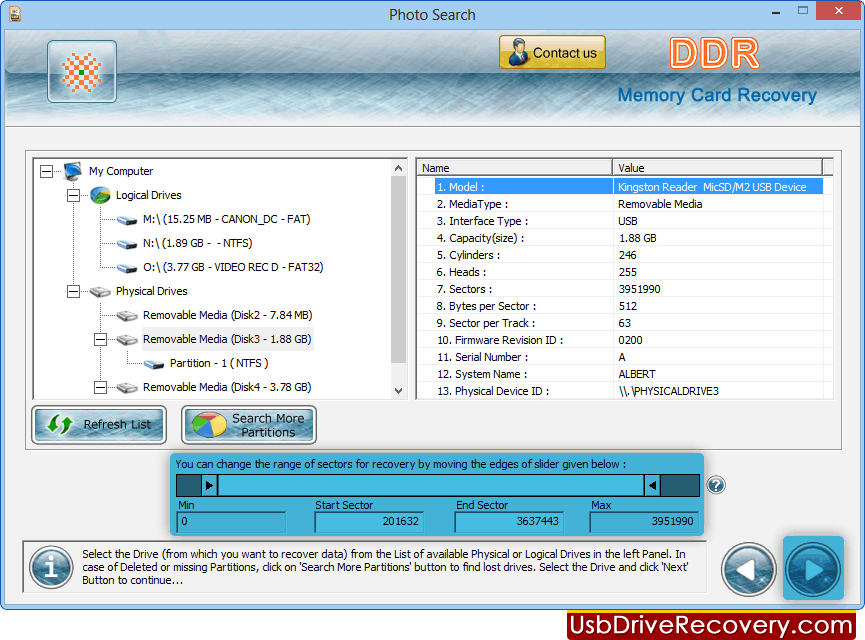This screenshot has width=865, height=640.
Task: Go back with the left arrow button
Action: [749, 570]
